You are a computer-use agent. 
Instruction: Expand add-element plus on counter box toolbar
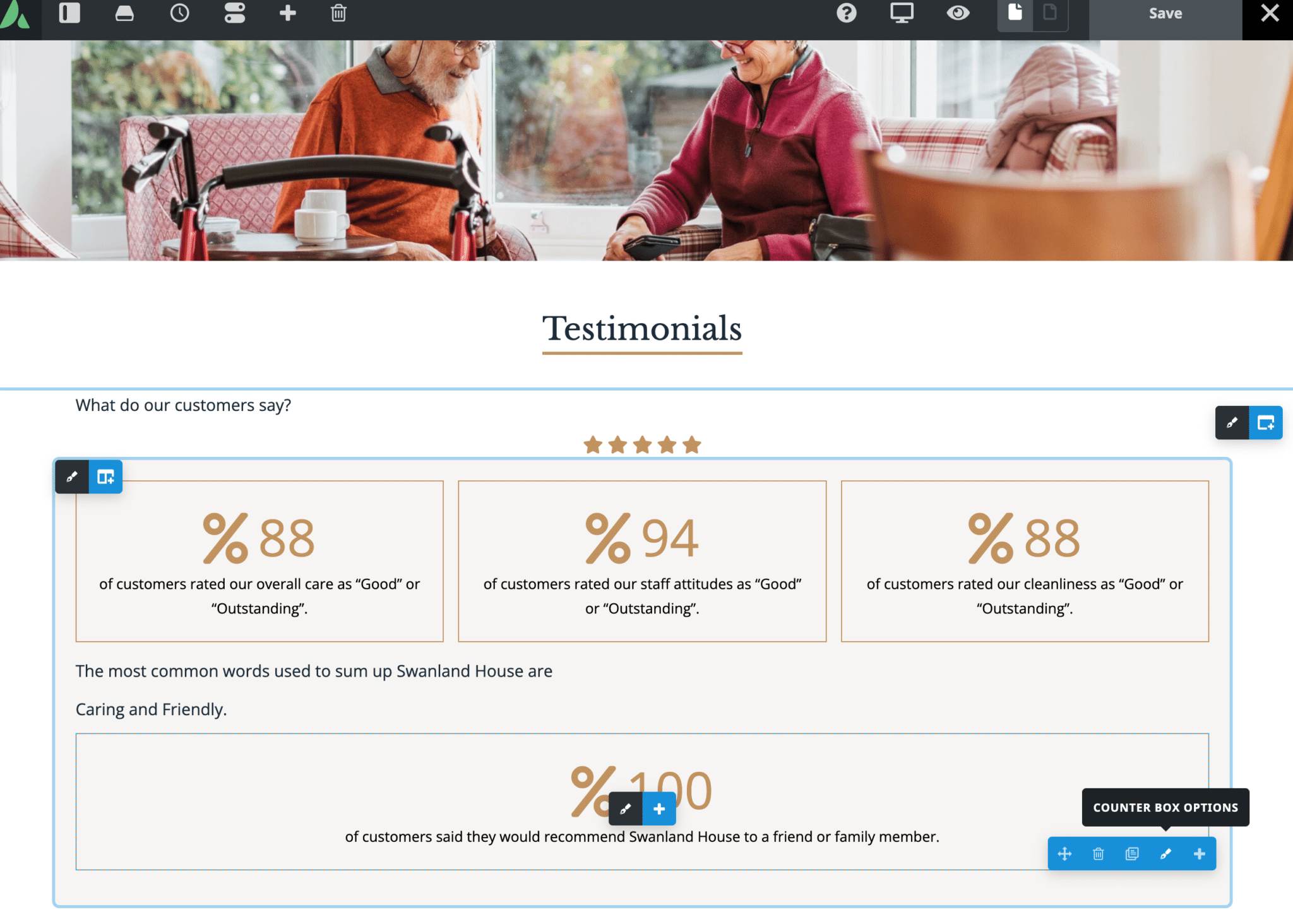pos(1199,854)
